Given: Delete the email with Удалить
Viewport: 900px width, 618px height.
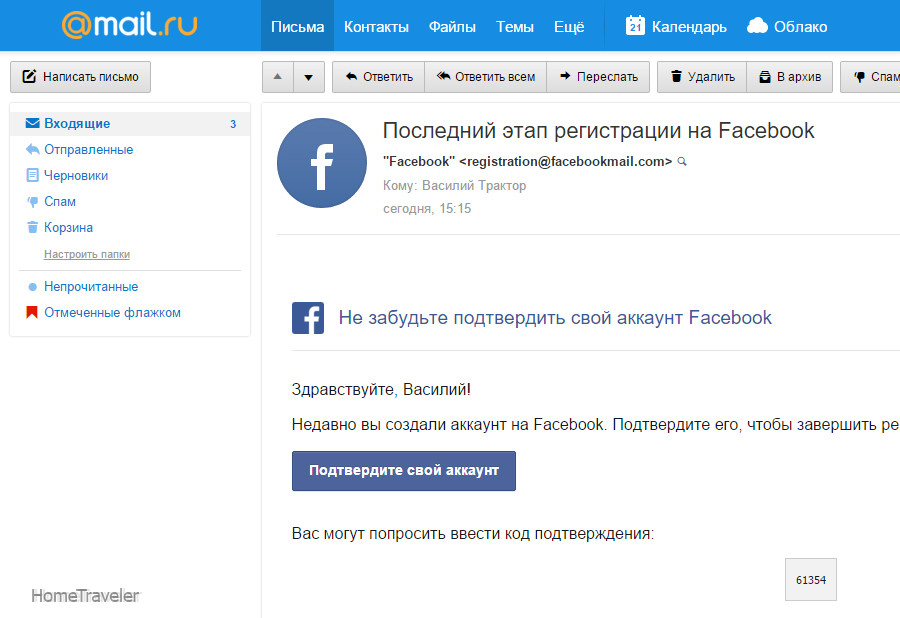Looking at the screenshot, I should tap(702, 77).
